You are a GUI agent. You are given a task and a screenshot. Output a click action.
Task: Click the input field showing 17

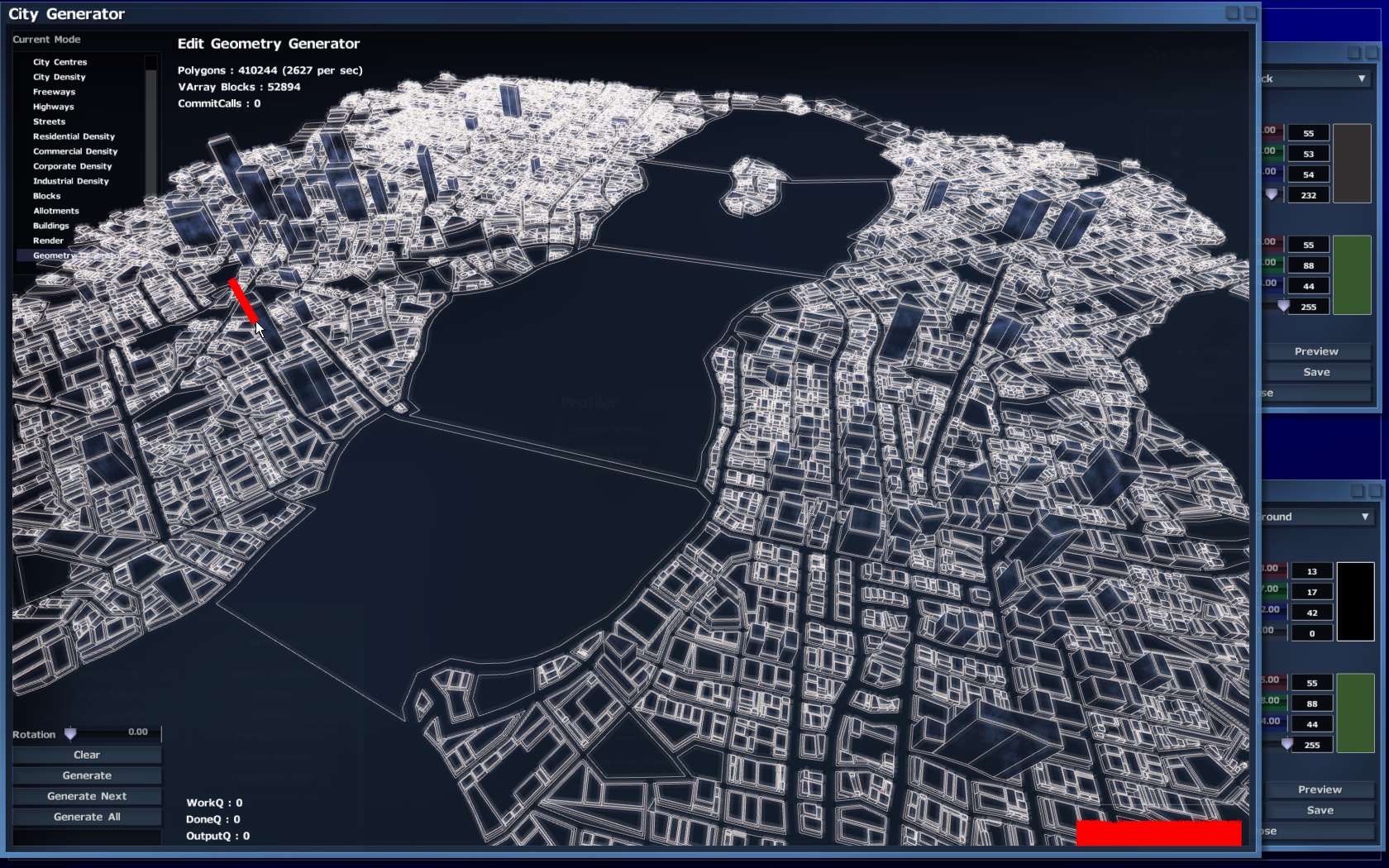pyautogui.click(x=1311, y=592)
